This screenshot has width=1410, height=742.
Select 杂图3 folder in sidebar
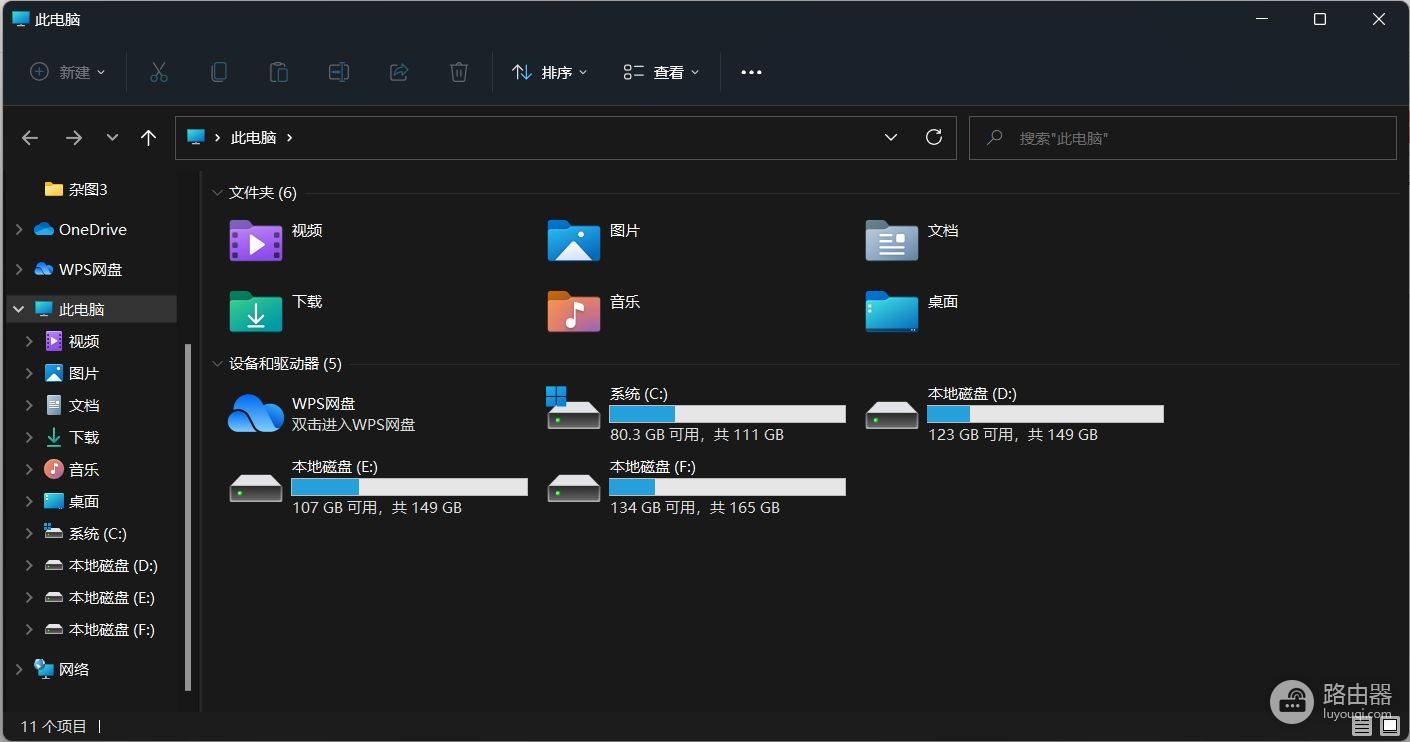click(x=76, y=189)
